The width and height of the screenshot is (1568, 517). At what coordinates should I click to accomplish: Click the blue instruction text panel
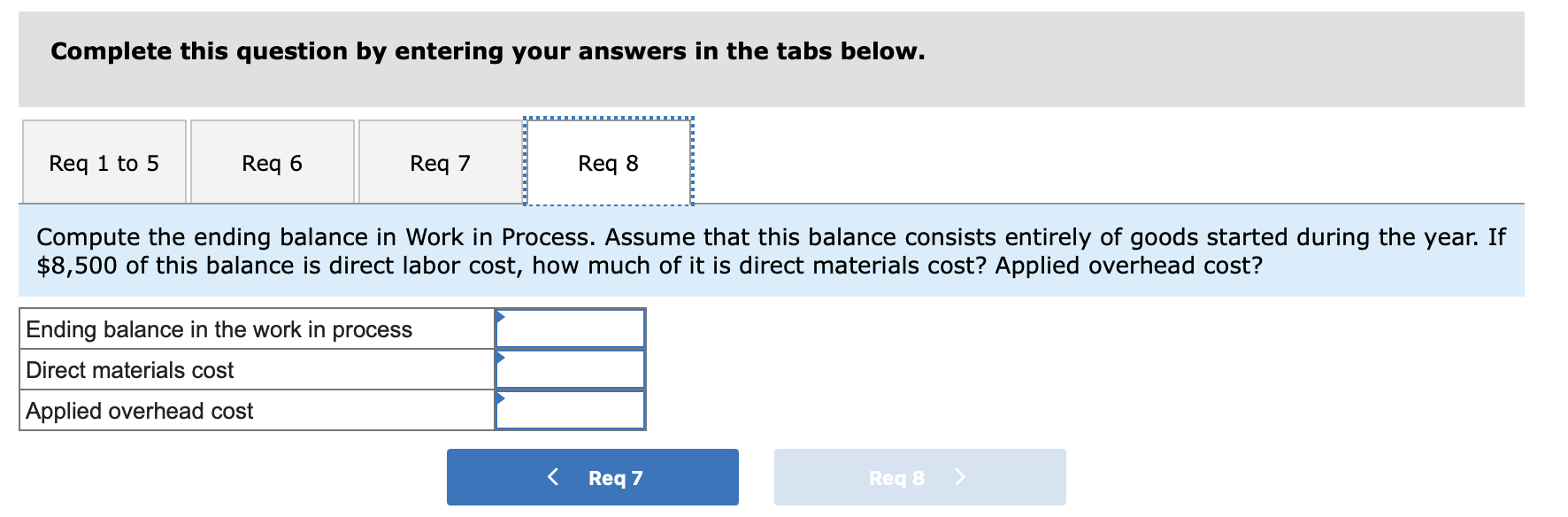(x=784, y=251)
